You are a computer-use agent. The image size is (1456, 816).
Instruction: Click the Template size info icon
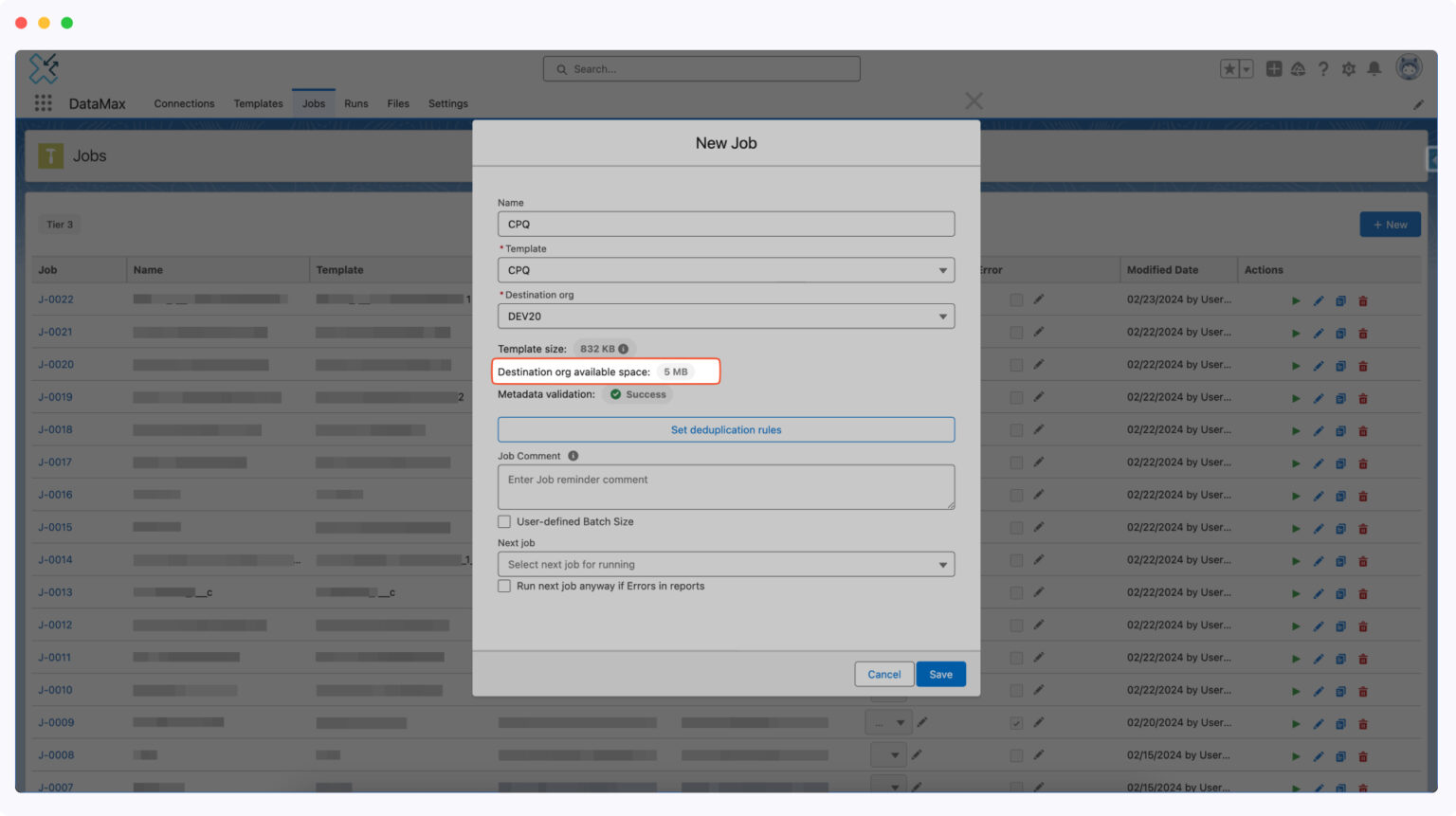(621, 348)
